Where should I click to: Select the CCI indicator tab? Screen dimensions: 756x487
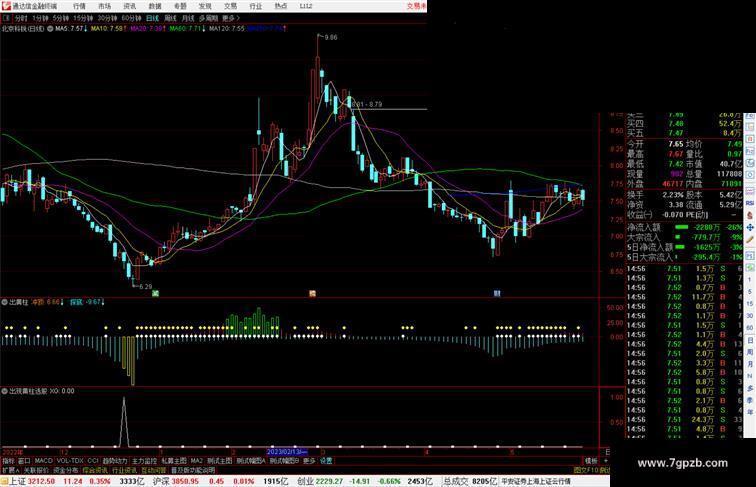(93, 461)
